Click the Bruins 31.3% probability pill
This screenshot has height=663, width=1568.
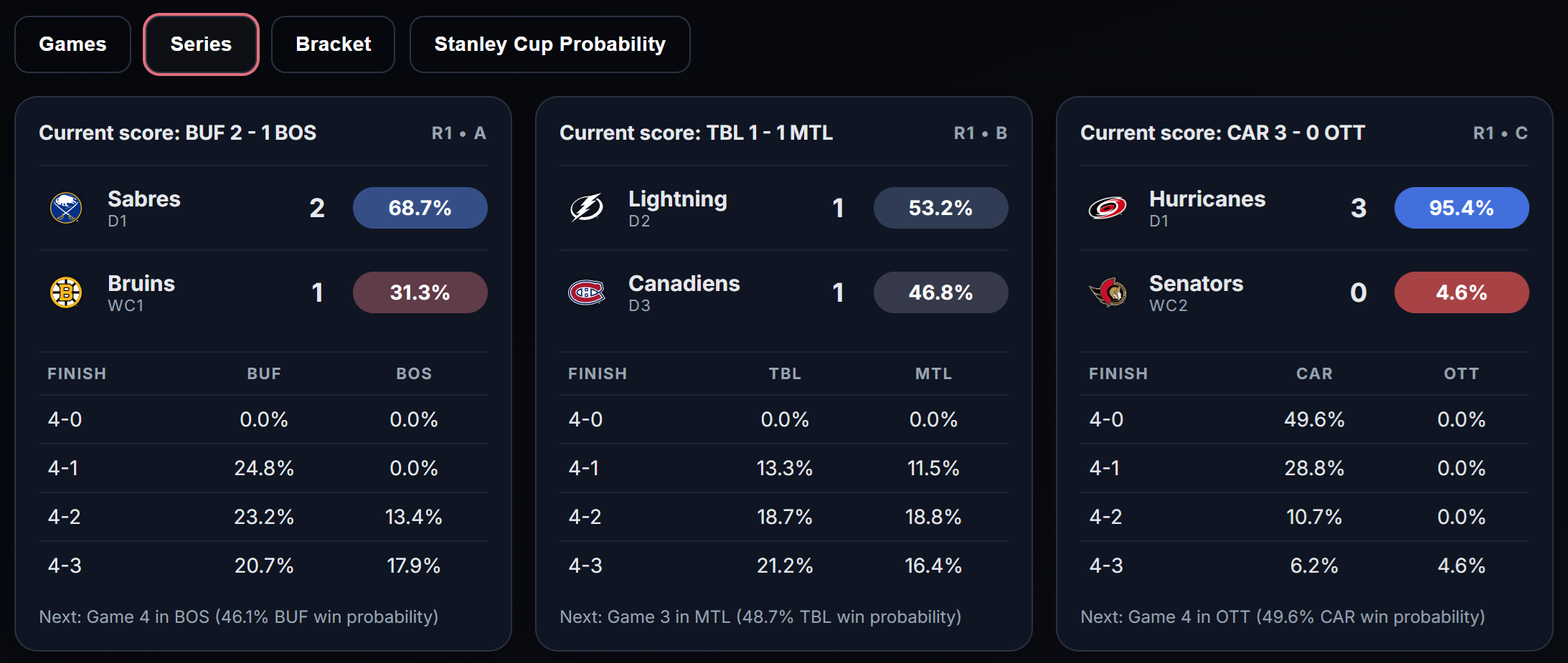click(420, 292)
